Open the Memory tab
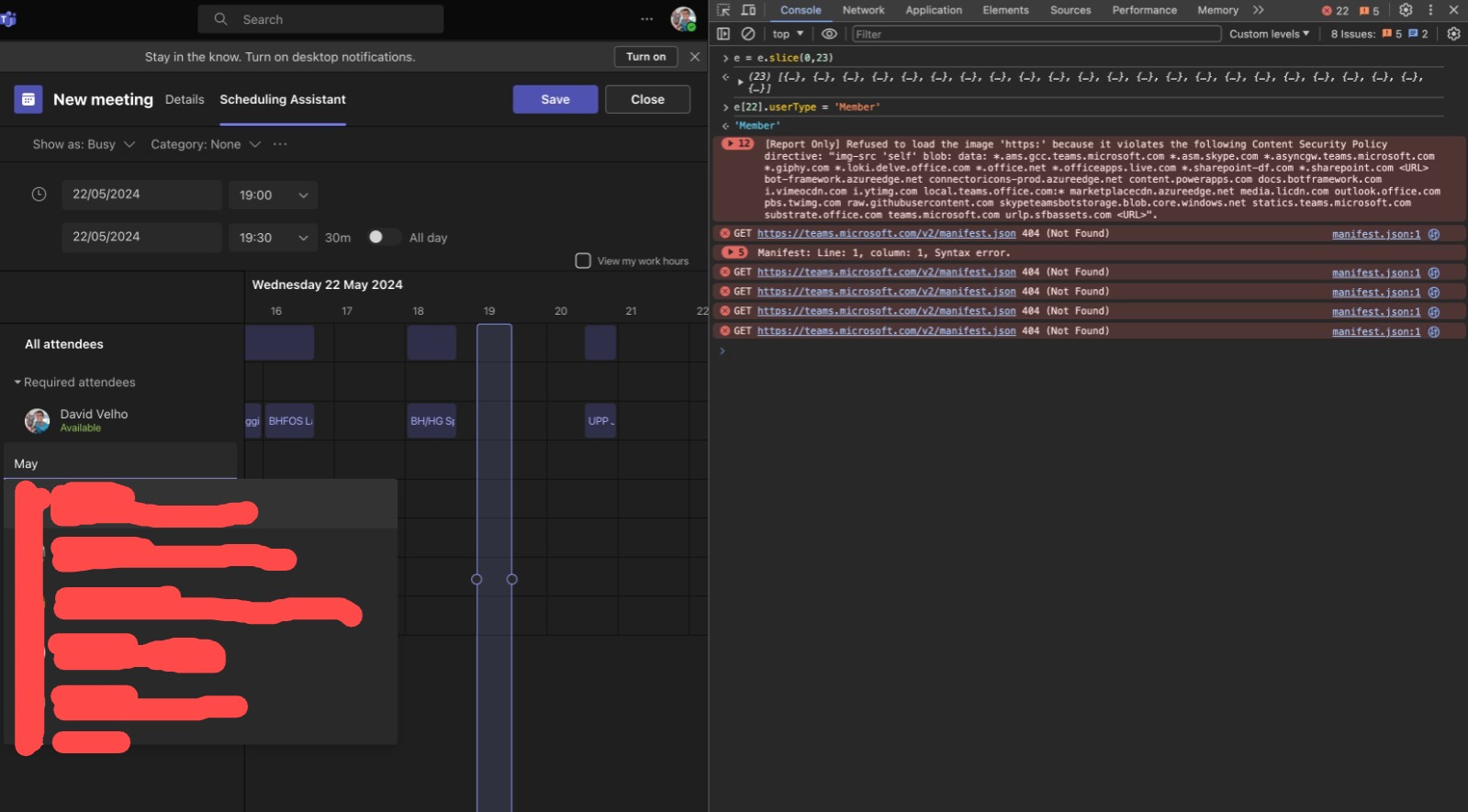 pyautogui.click(x=1217, y=10)
